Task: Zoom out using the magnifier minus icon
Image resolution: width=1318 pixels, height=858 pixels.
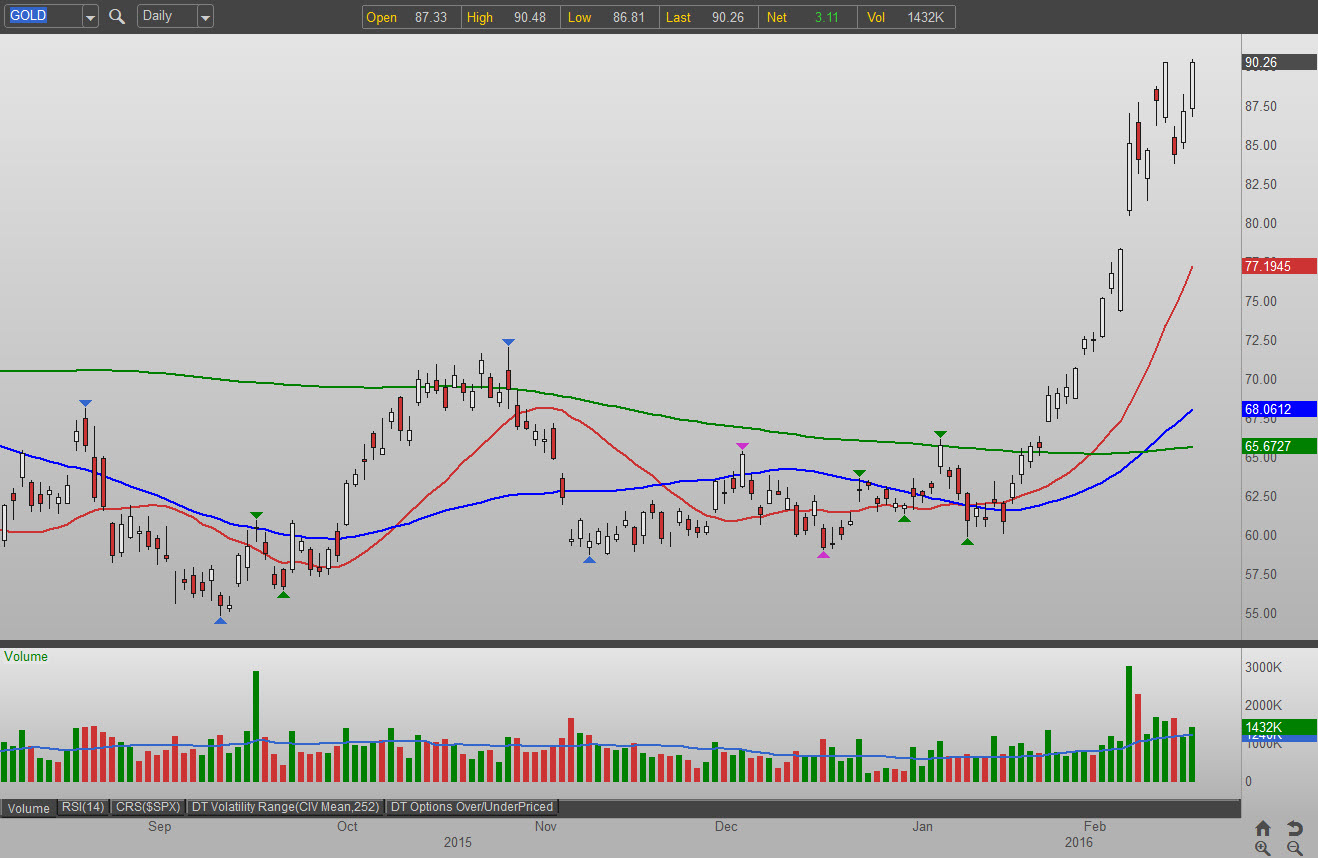Action: tap(1294, 848)
